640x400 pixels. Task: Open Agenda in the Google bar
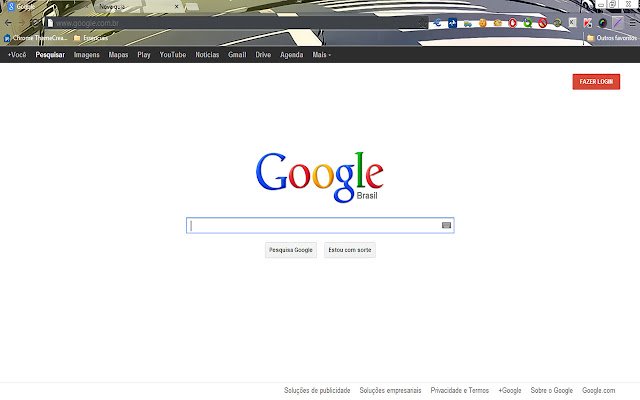click(291, 54)
